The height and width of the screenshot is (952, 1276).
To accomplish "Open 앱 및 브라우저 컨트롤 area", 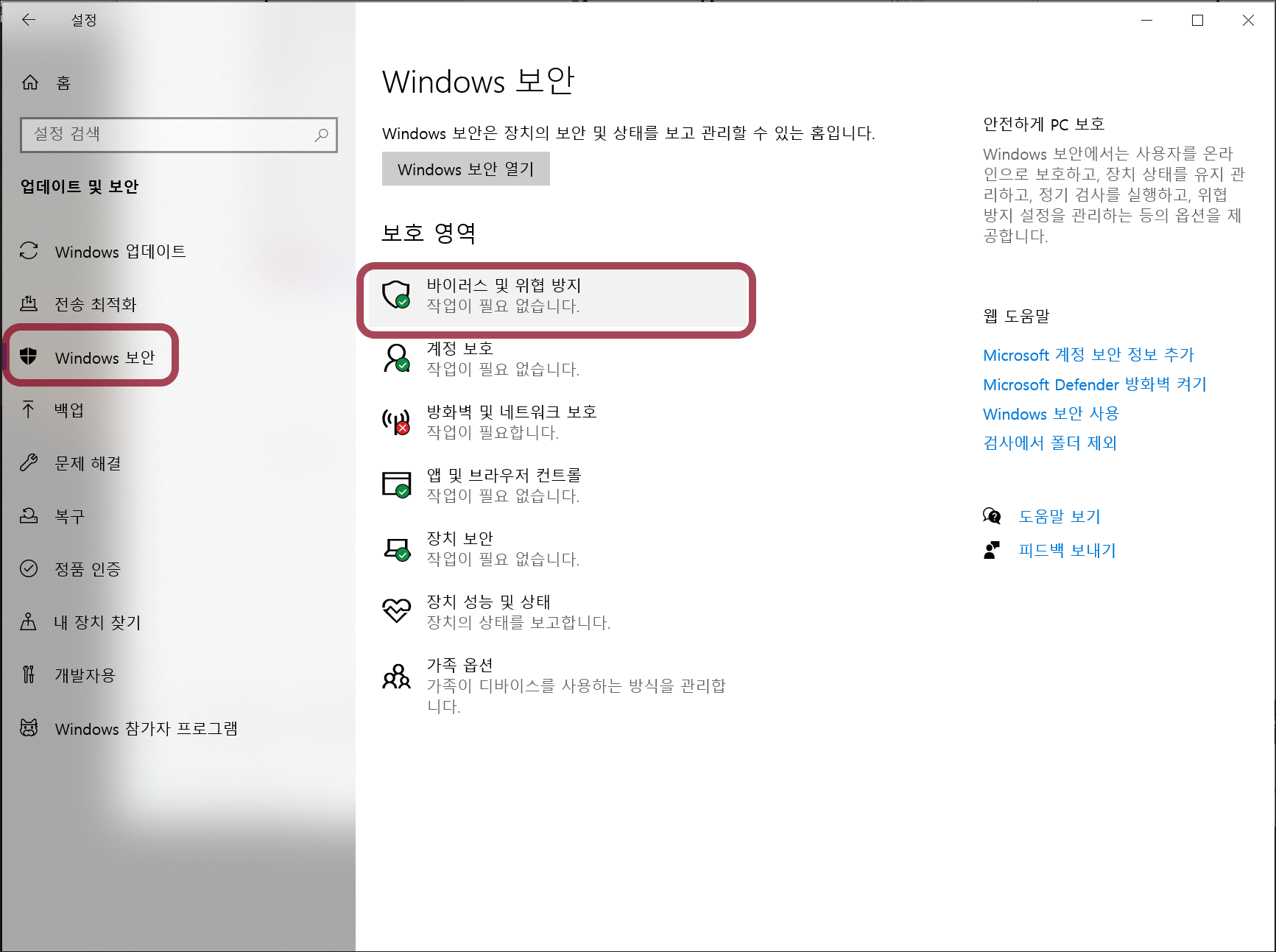I will pos(557,485).
